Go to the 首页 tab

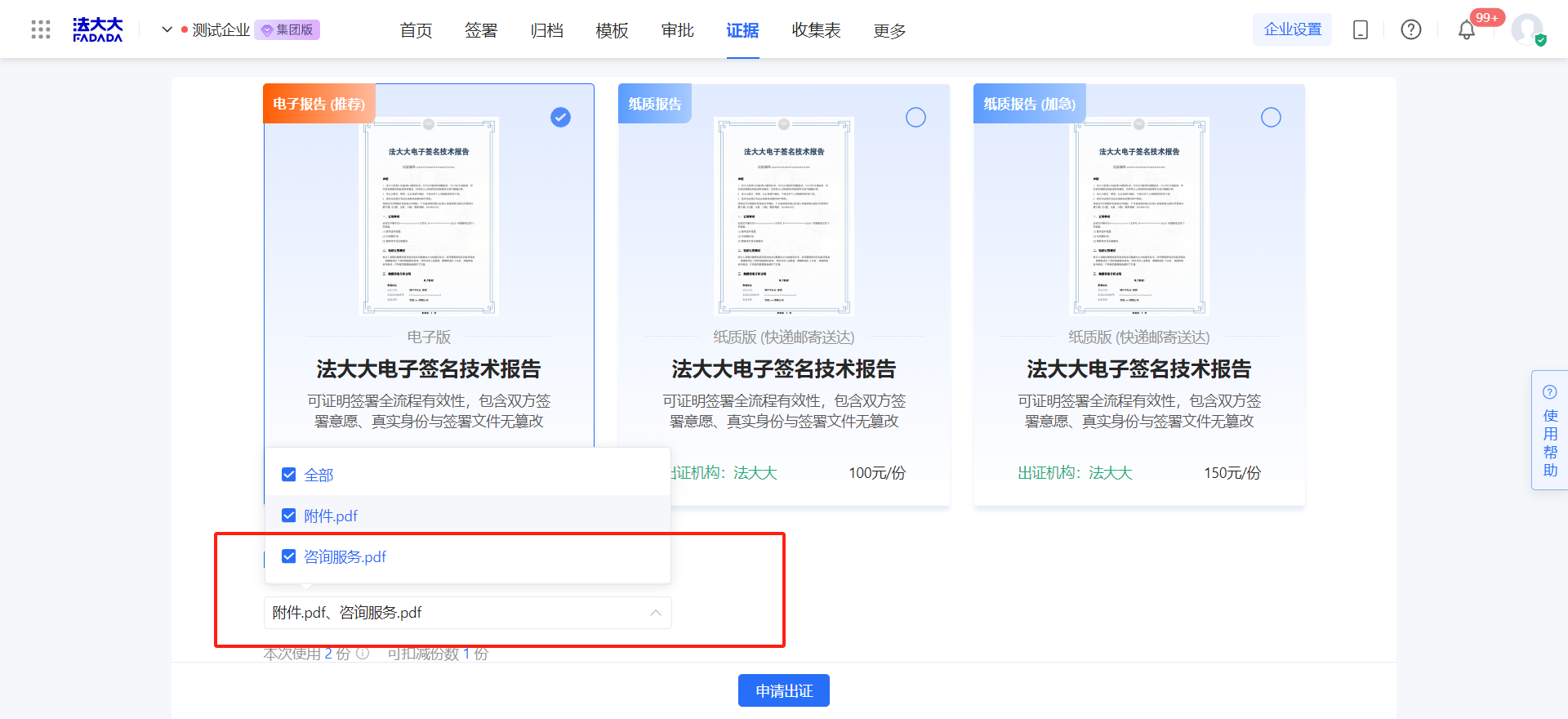416,30
